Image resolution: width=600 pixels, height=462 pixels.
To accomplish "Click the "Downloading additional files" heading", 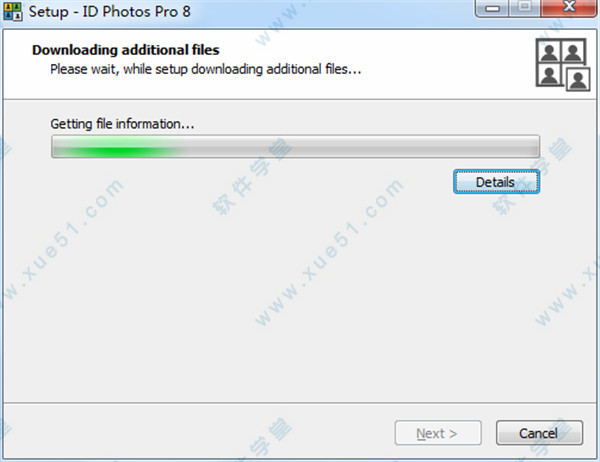I will coord(126,50).
